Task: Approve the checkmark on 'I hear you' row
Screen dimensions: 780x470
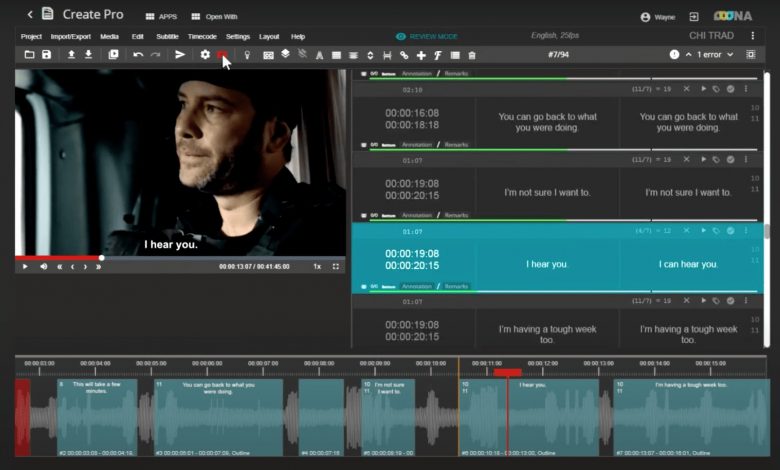Action: pyautogui.click(x=731, y=230)
